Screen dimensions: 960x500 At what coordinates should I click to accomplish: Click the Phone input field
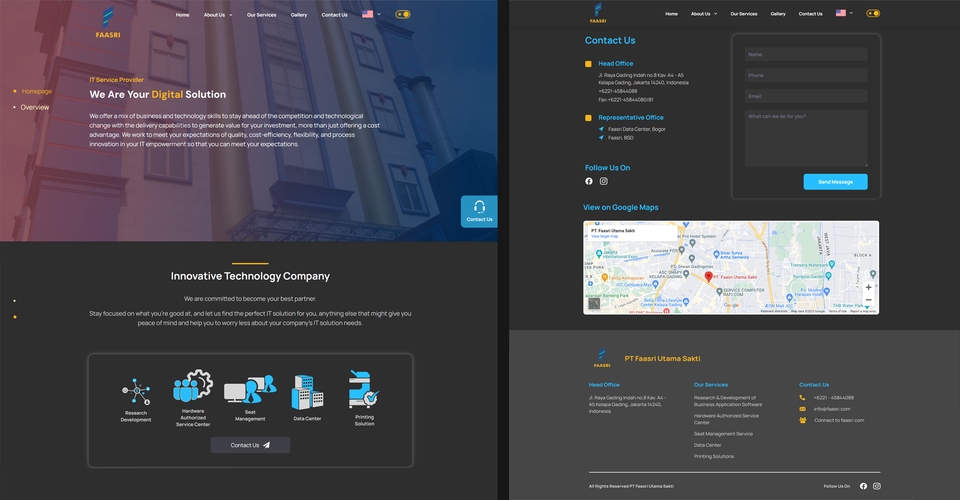806,75
